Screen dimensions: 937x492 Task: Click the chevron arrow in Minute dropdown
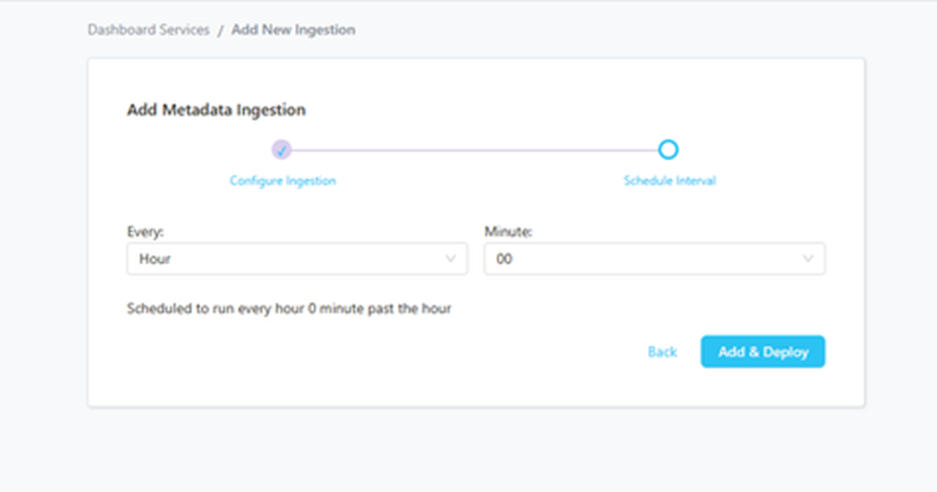[x=808, y=259]
